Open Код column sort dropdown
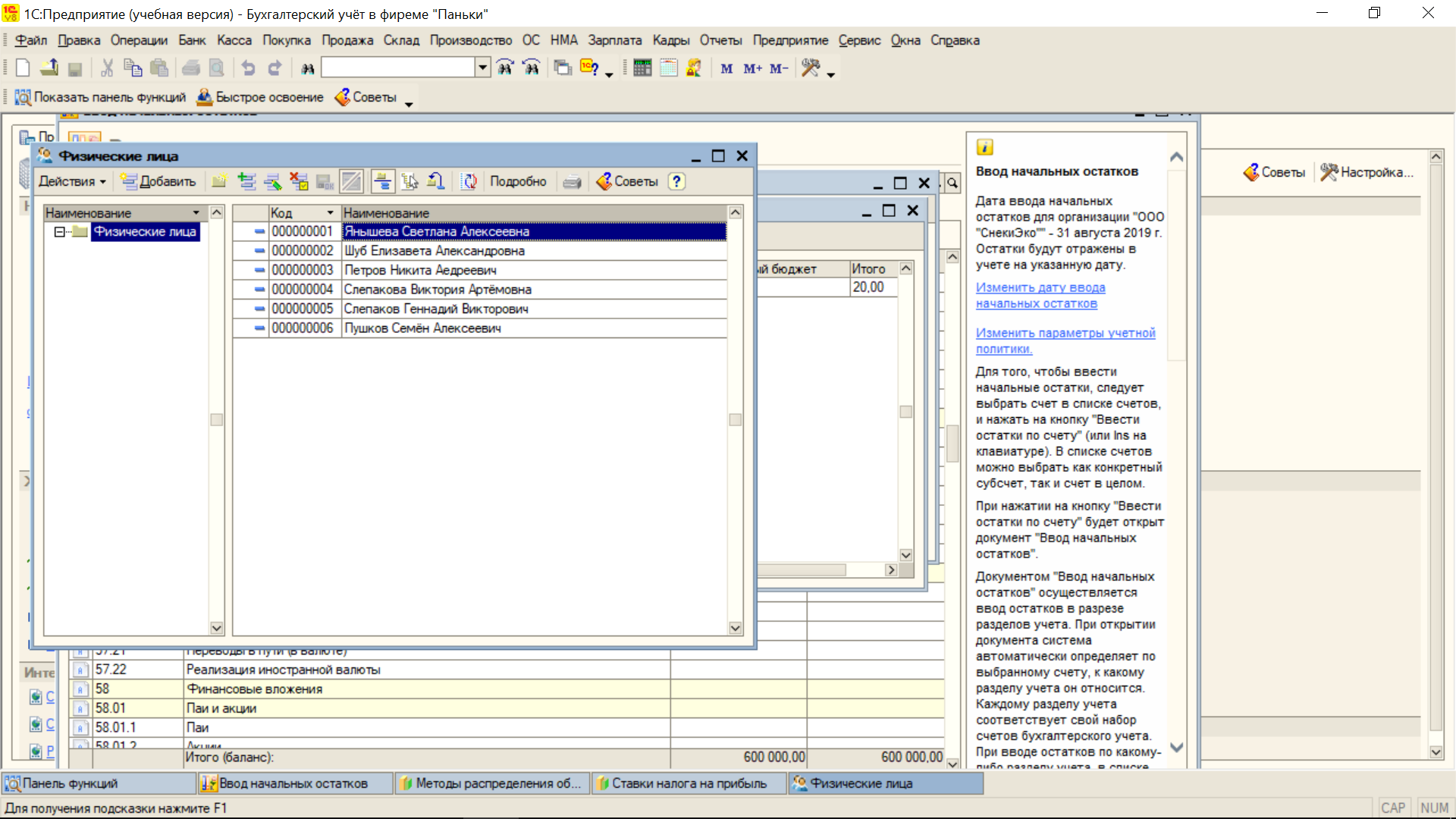1456x819 pixels. 330,213
